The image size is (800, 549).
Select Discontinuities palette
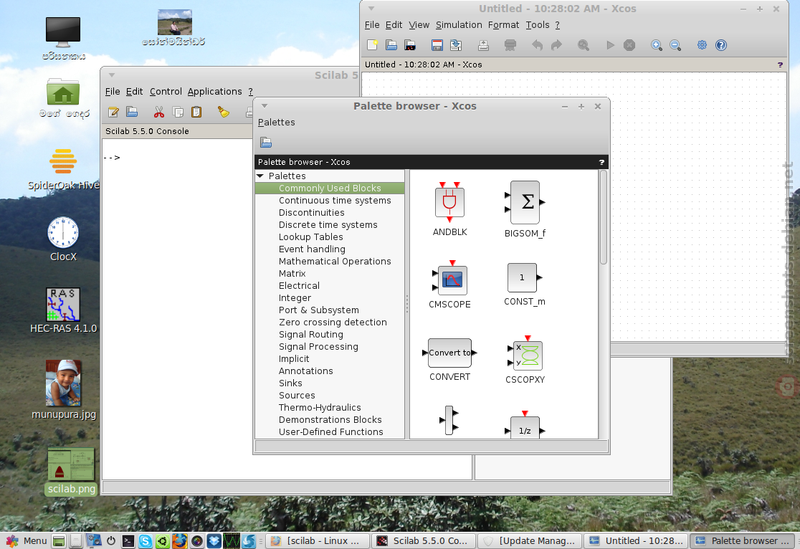tap(311, 213)
